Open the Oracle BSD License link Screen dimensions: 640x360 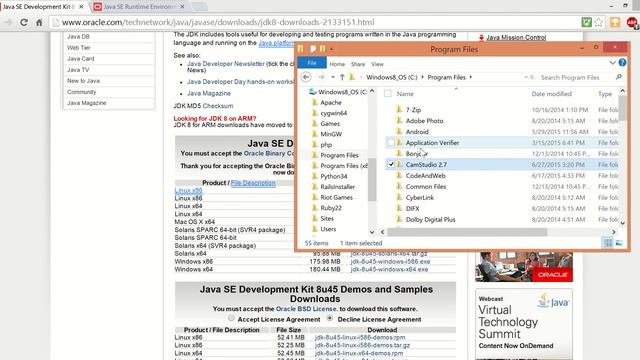[306, 309]
